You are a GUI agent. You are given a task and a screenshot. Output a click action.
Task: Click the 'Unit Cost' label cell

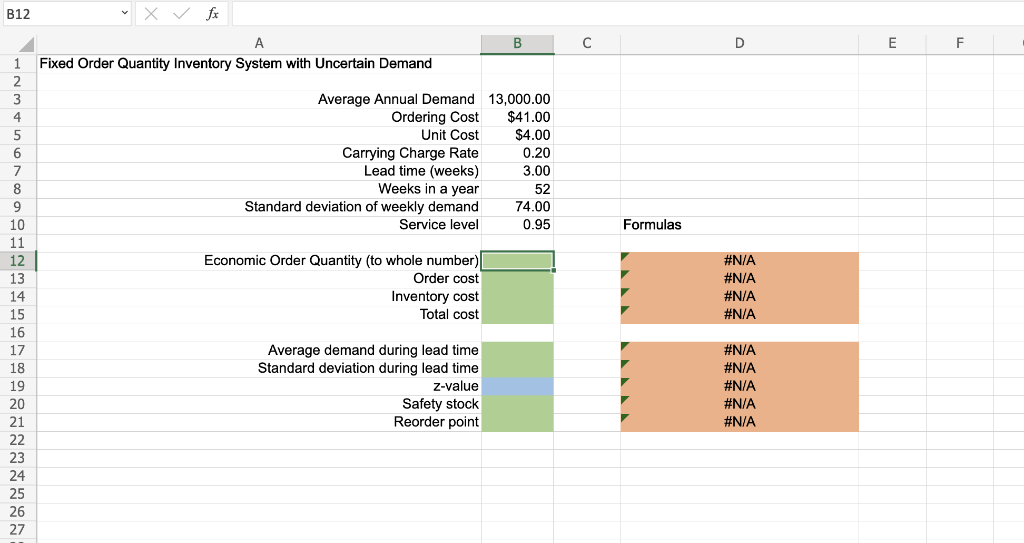pyautogui.click(x=259, y=135)
